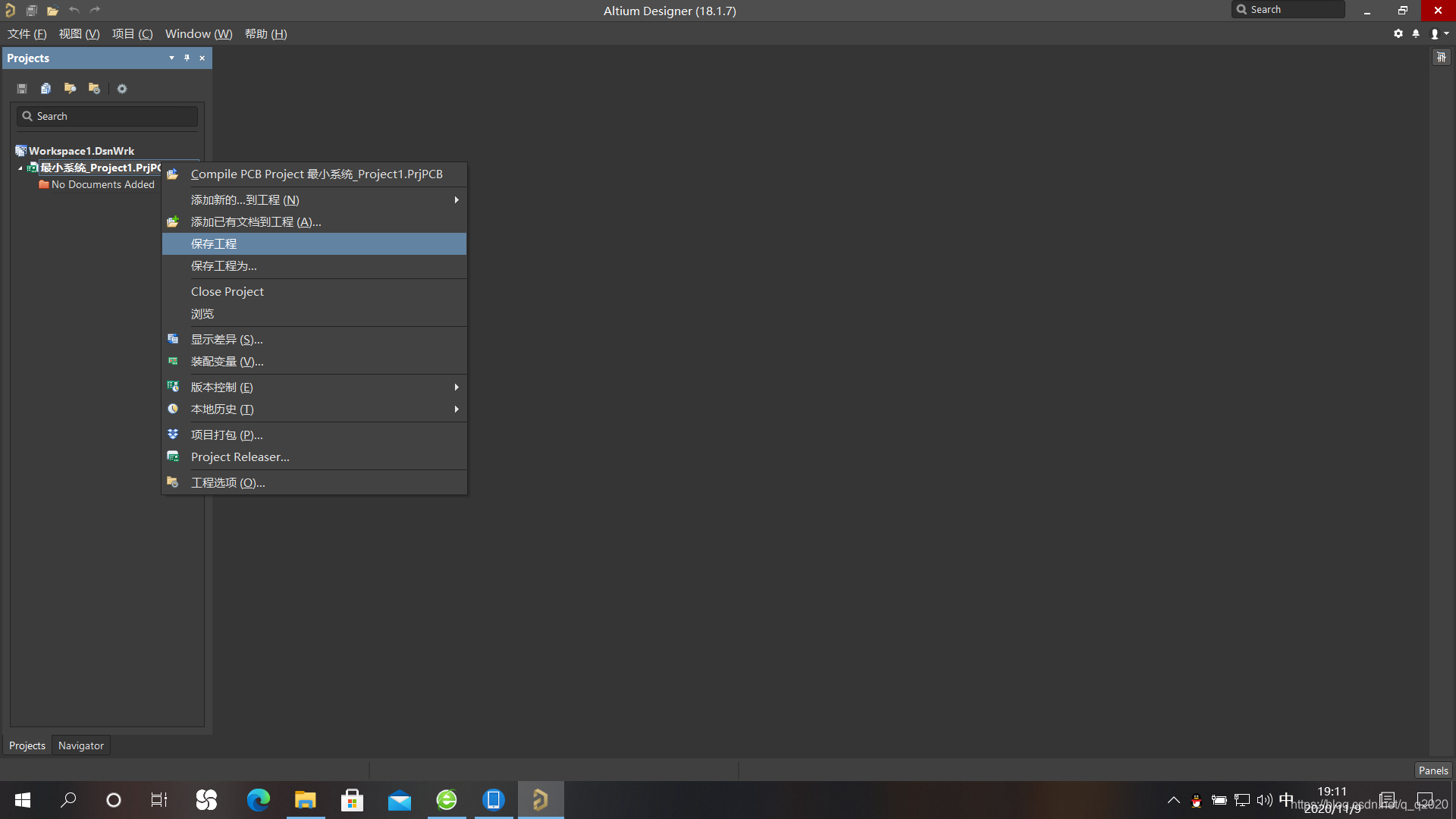
Task: Choose Close Project menu entry
Action: tap(314, 291)
